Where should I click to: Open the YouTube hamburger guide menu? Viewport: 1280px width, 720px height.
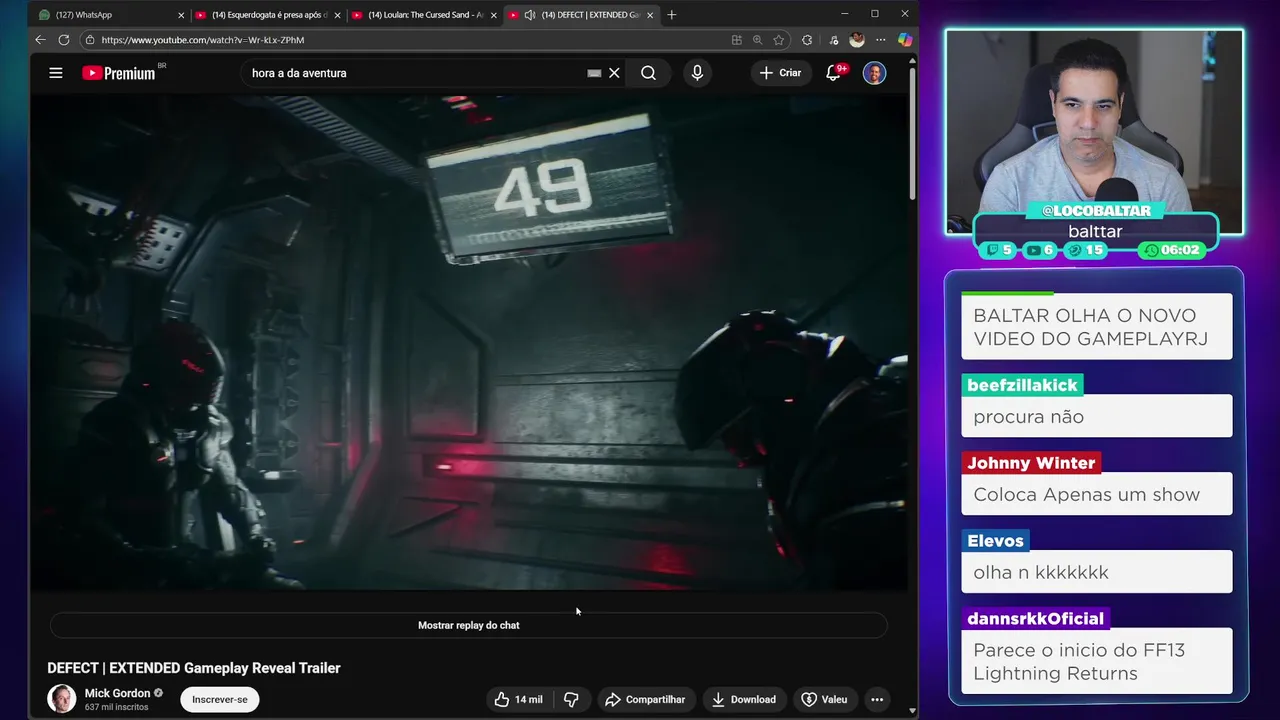[x=56, y=73]
